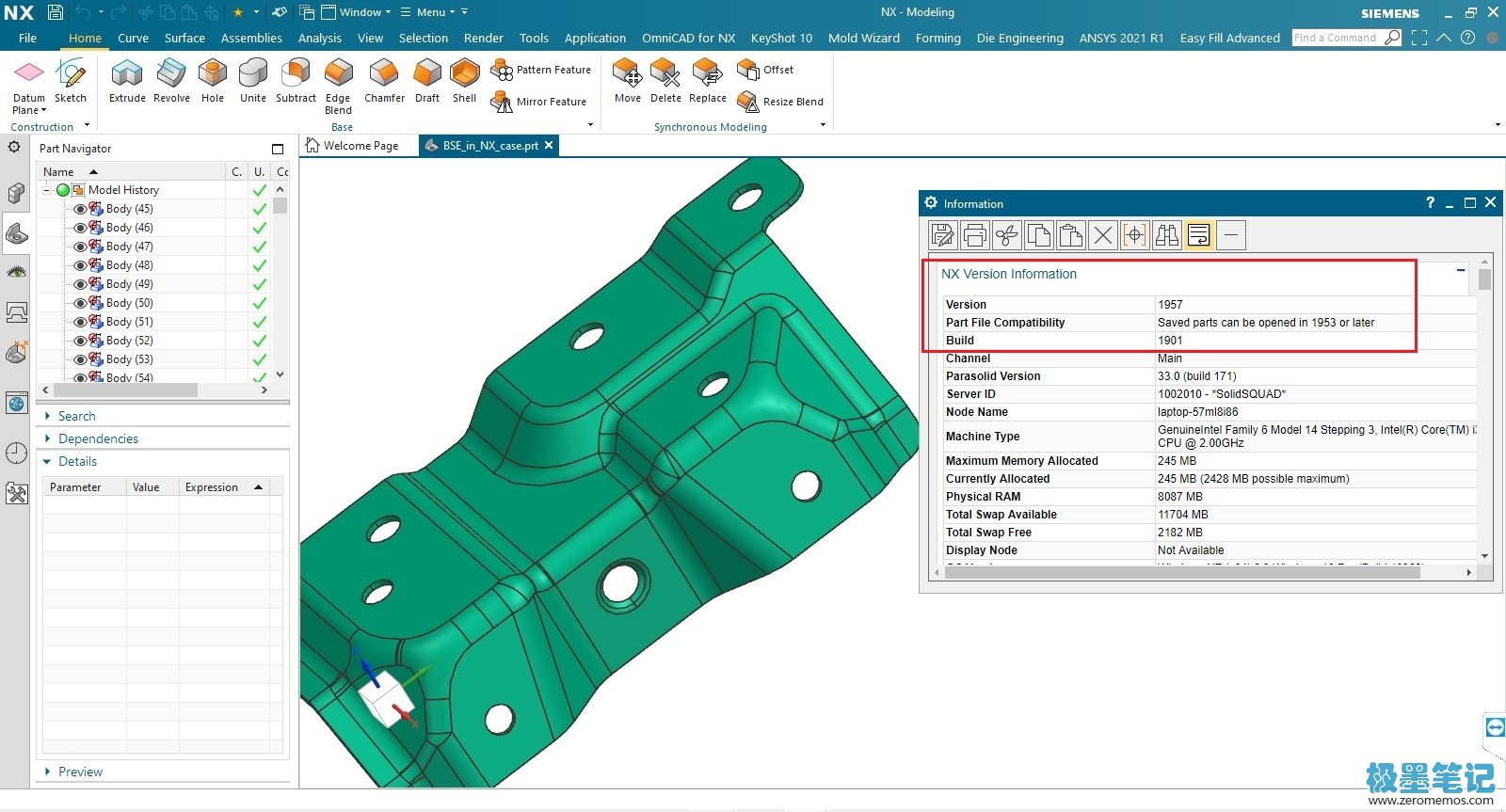This screenshot has height=812, width=1506.
Task: Sort Part Navigator by Name column
Action: [131, 171]
